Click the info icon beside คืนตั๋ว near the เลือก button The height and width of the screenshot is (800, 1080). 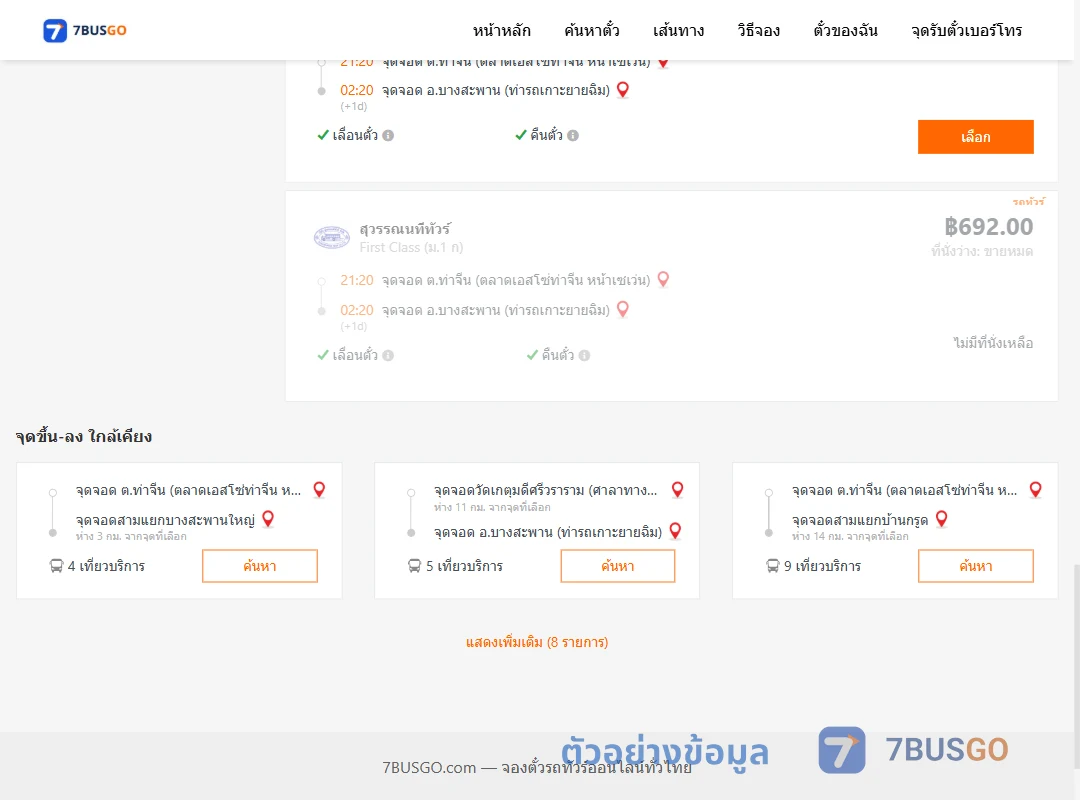573,136
